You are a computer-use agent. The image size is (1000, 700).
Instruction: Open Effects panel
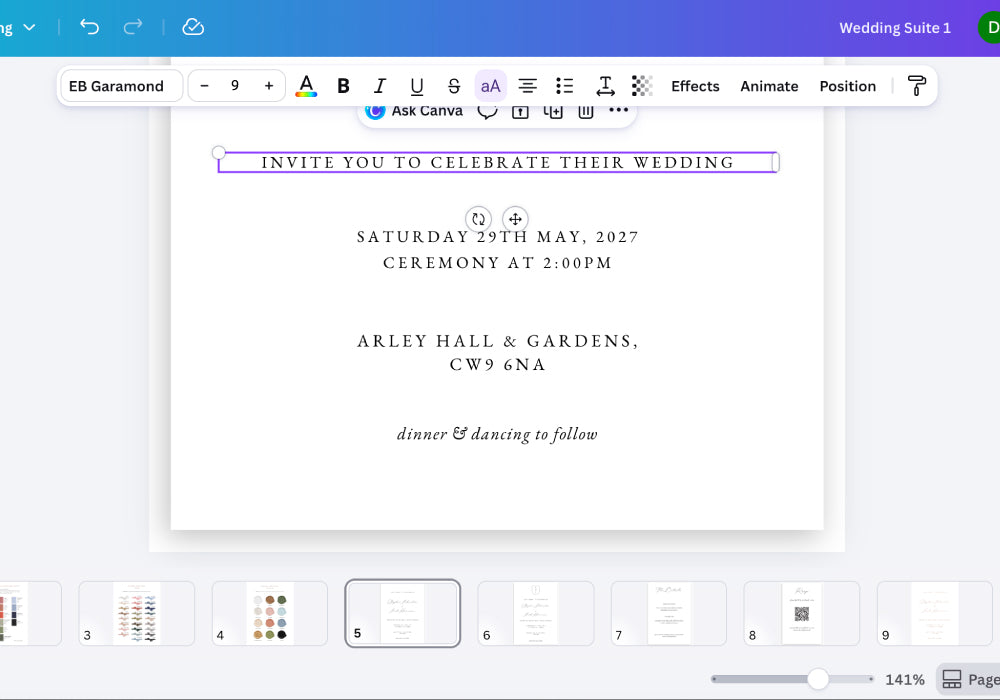tap(695, 86)
